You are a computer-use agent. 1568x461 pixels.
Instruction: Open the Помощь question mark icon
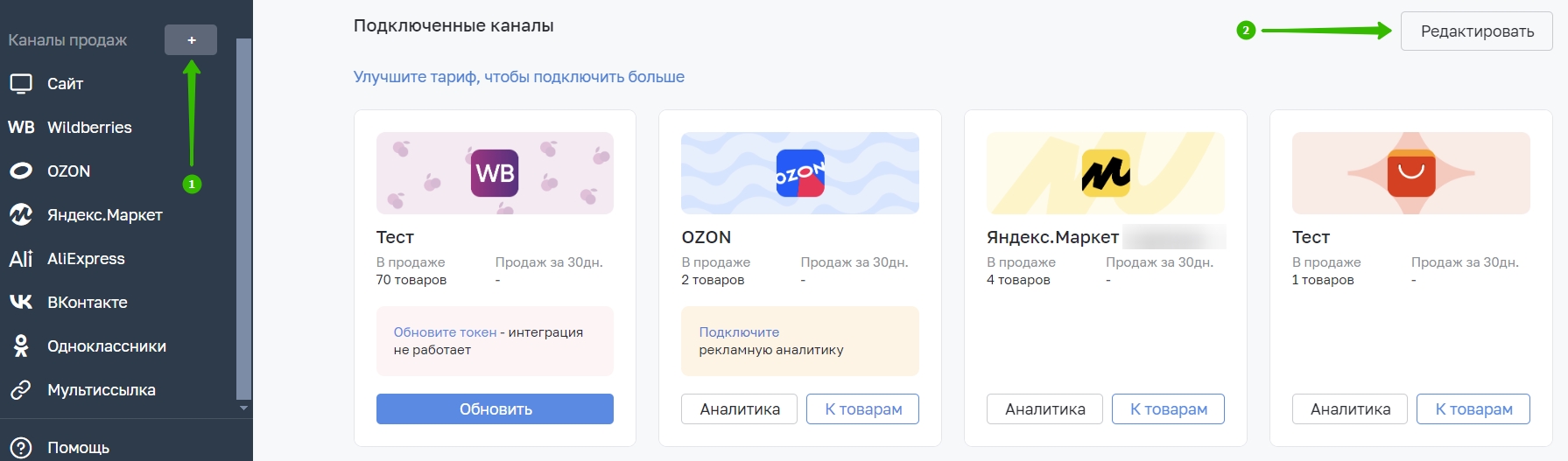[21, 448]
